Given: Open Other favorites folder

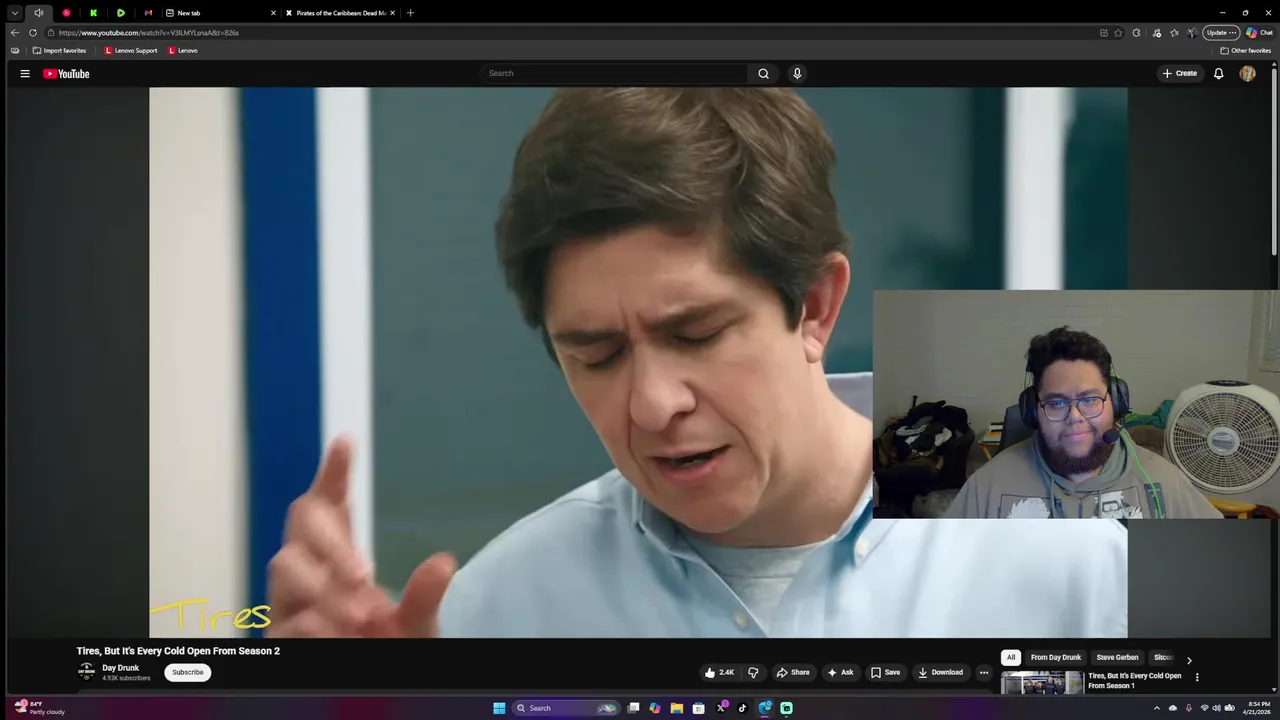Looking at the screenshot, I should [1245, 50].
